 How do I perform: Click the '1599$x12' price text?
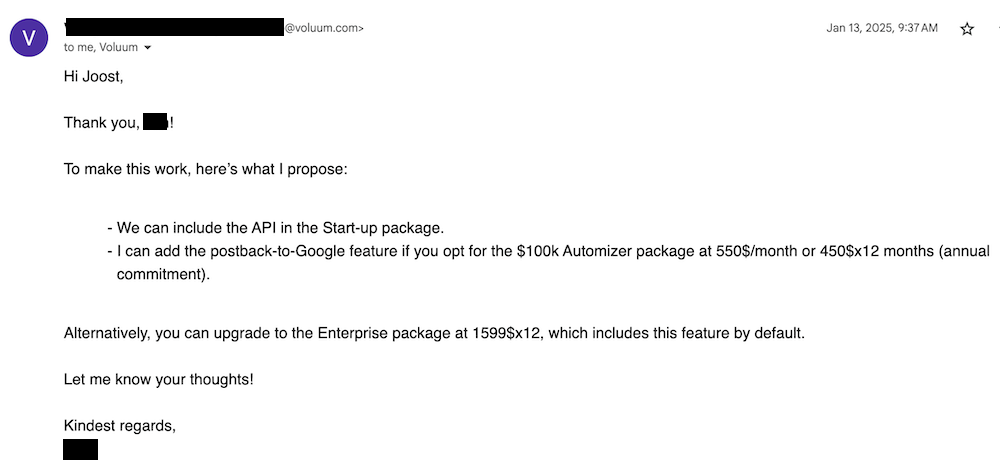(x=508, y=332)
